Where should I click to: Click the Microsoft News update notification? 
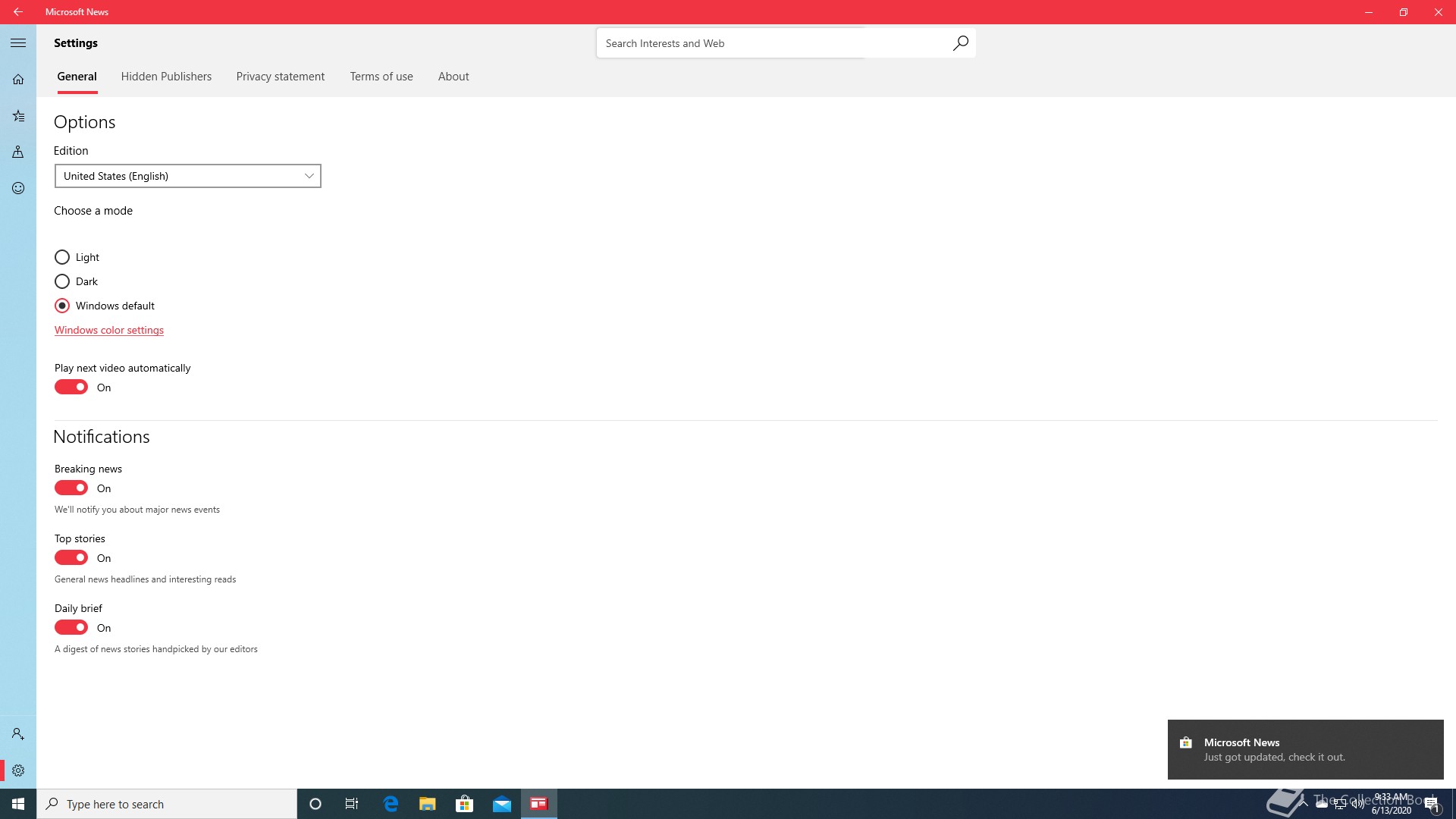pos(1306,749)
